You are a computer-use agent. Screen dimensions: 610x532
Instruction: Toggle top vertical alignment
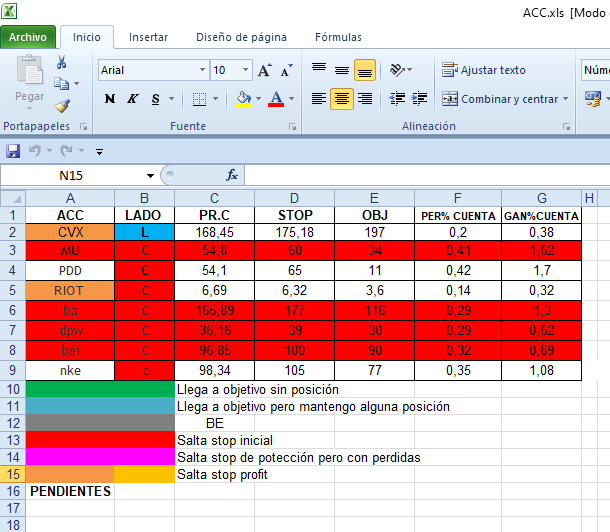tap(319, 70)
